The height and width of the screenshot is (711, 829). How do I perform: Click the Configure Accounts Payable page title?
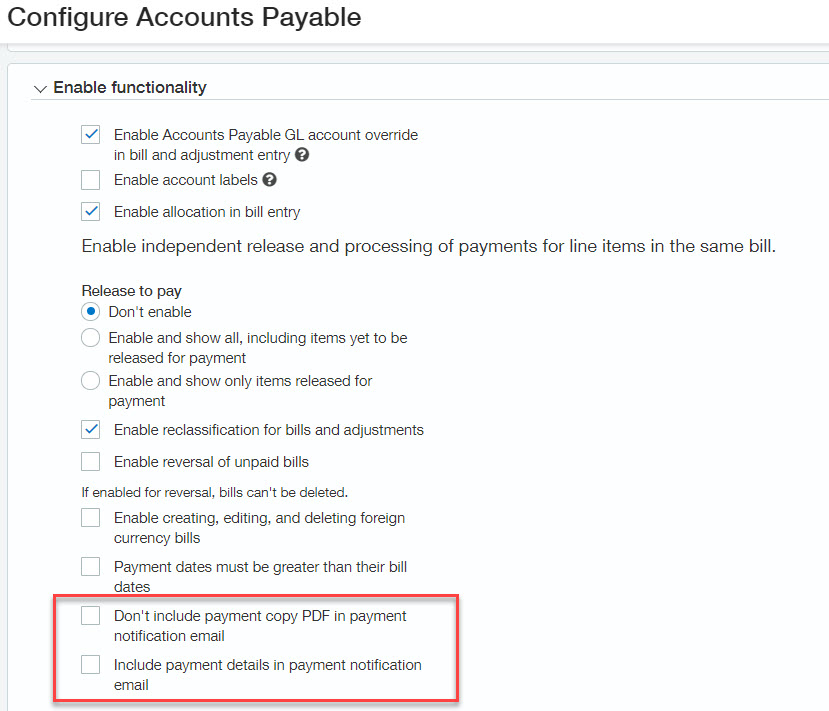click(185, 17)
